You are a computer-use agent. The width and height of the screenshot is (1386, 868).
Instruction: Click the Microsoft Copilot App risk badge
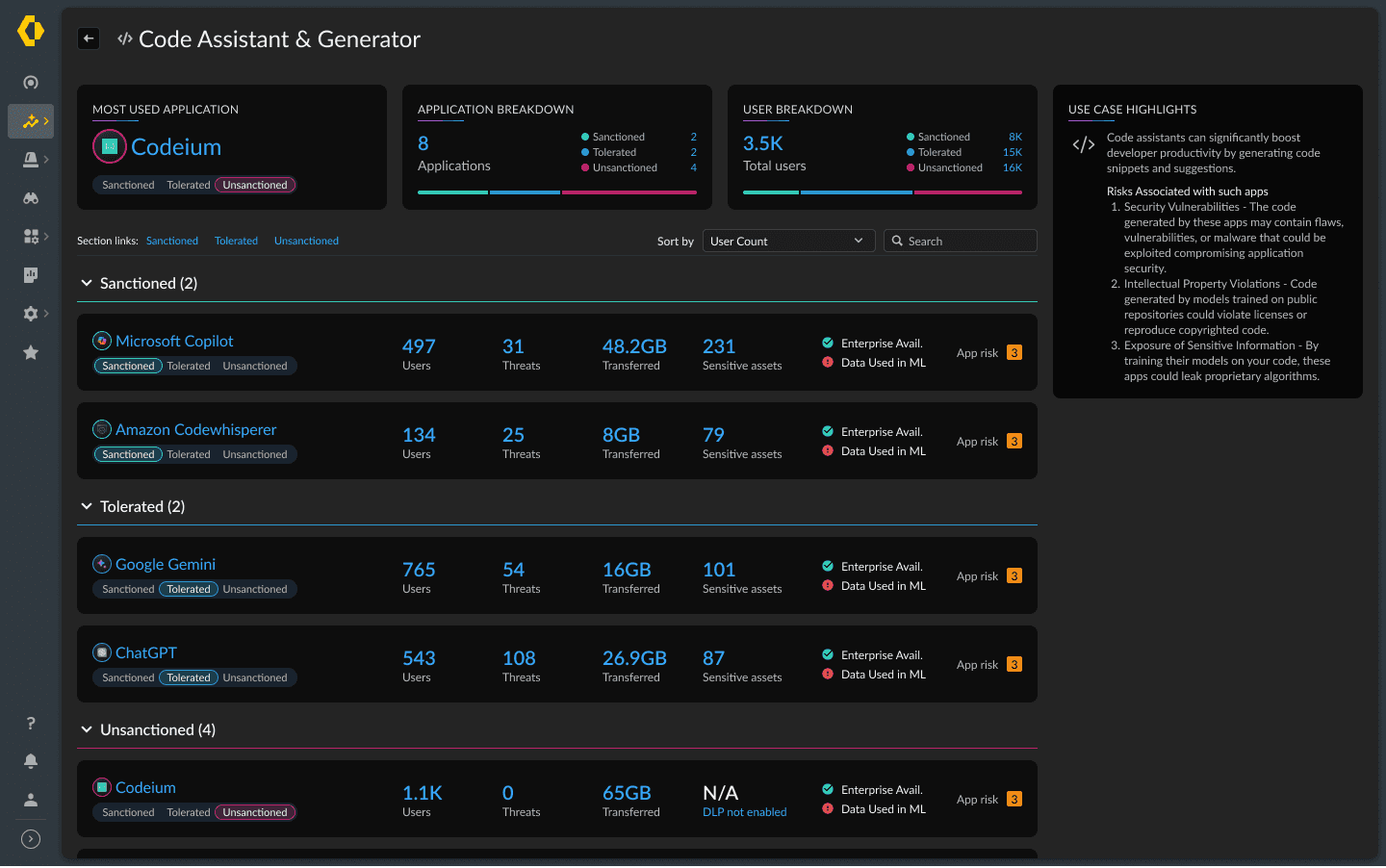[x=1014, y=352]
